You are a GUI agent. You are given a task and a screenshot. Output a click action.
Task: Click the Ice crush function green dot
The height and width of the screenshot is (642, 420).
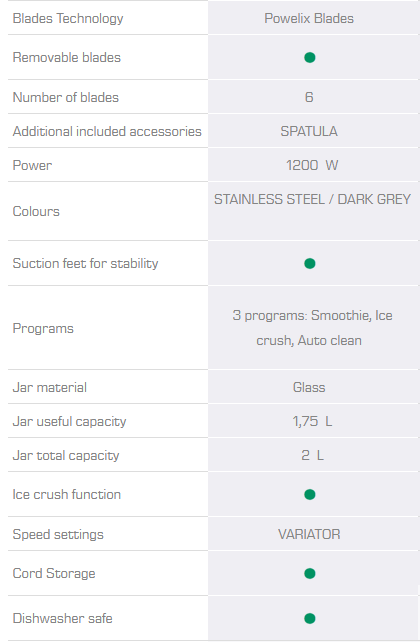pos(309,495)
